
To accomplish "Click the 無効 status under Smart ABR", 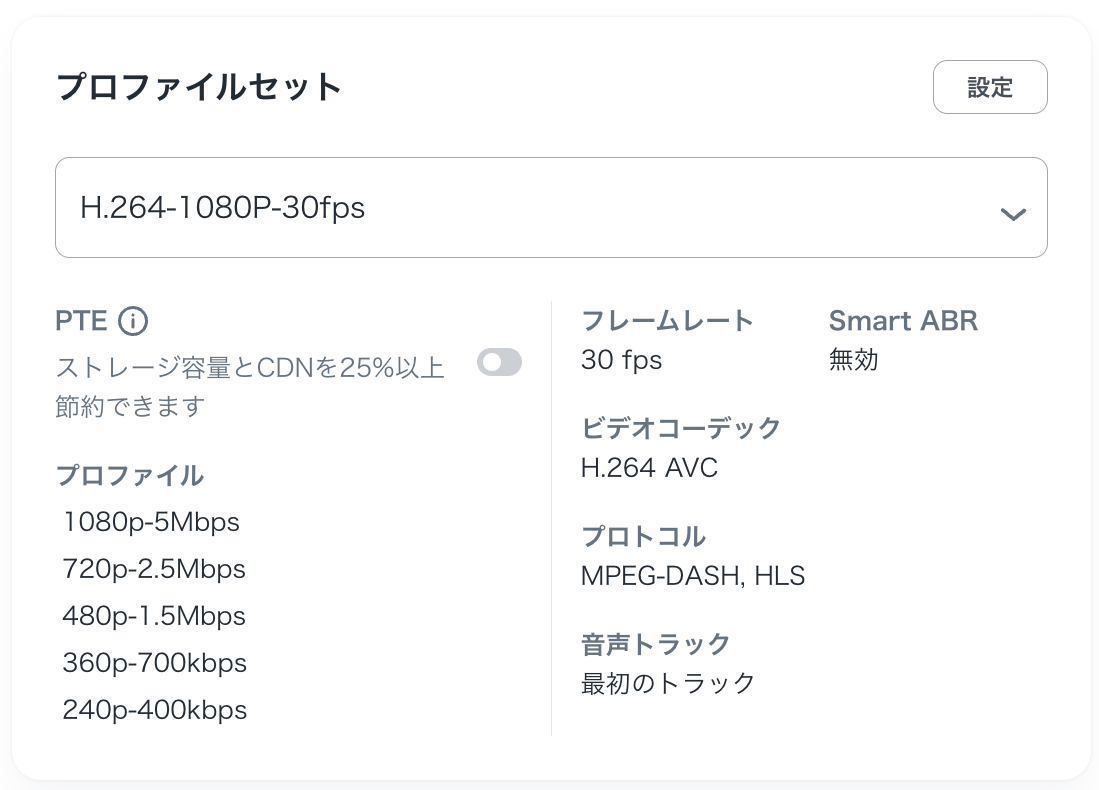I will coord(853,360).
